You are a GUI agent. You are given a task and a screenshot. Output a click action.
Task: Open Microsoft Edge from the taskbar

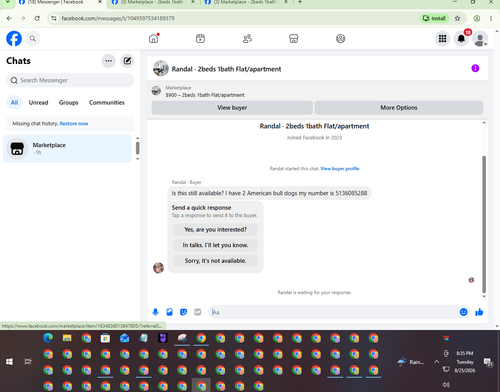pos(48,338)
